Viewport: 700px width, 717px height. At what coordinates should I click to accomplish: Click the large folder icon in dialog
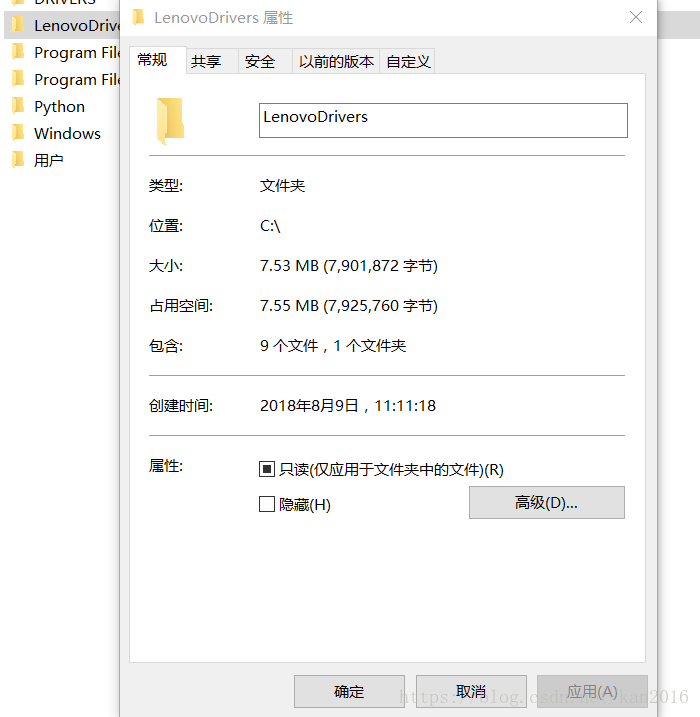coord(170,120)
